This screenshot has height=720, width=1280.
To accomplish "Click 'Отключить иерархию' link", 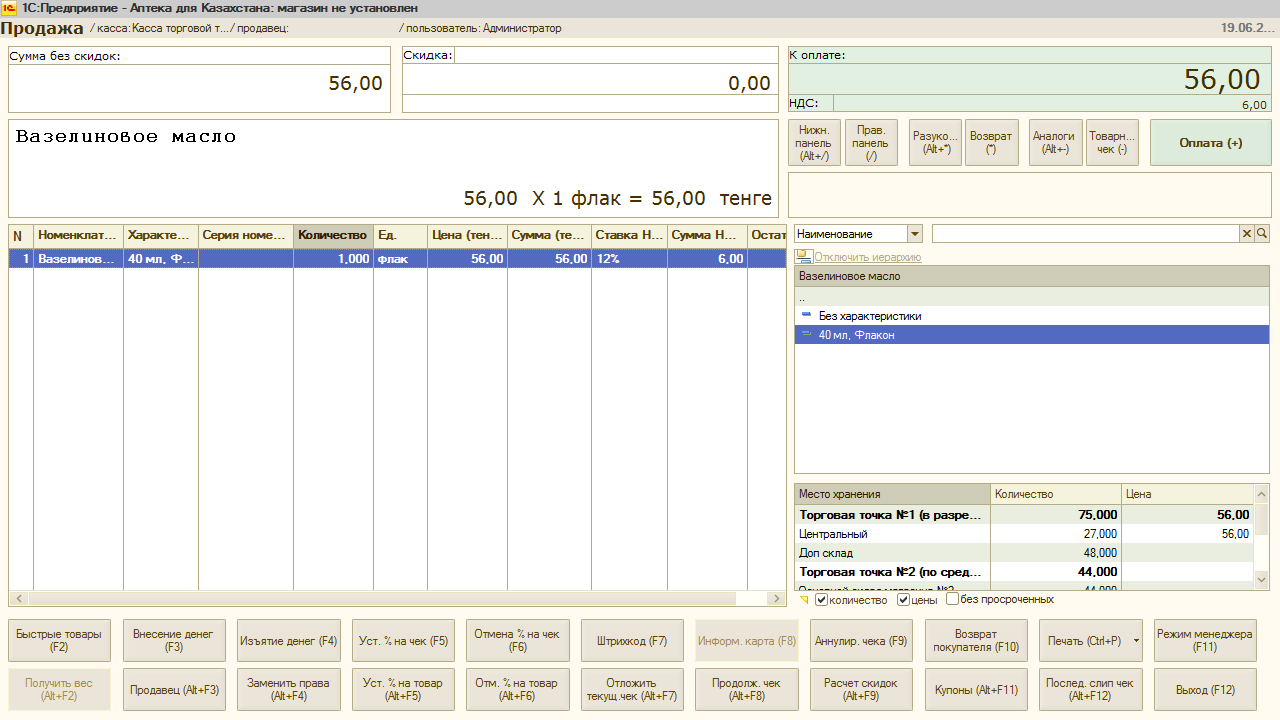I will click(867, 257).
